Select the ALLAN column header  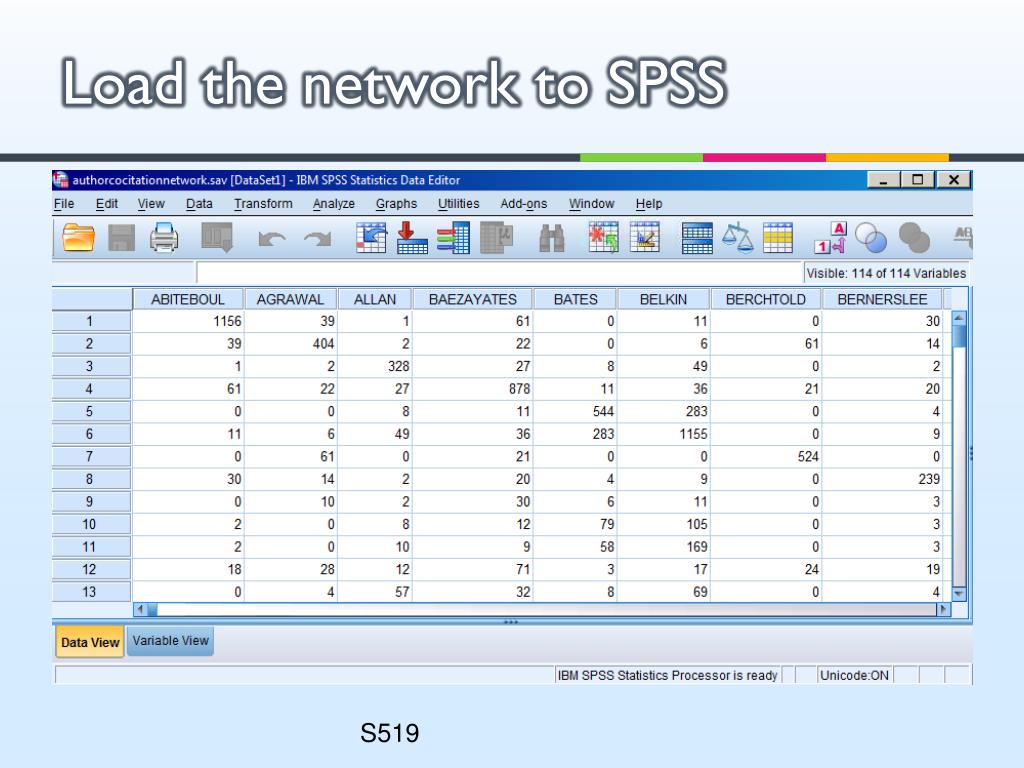pyautogui.click(x=375, y=299)
